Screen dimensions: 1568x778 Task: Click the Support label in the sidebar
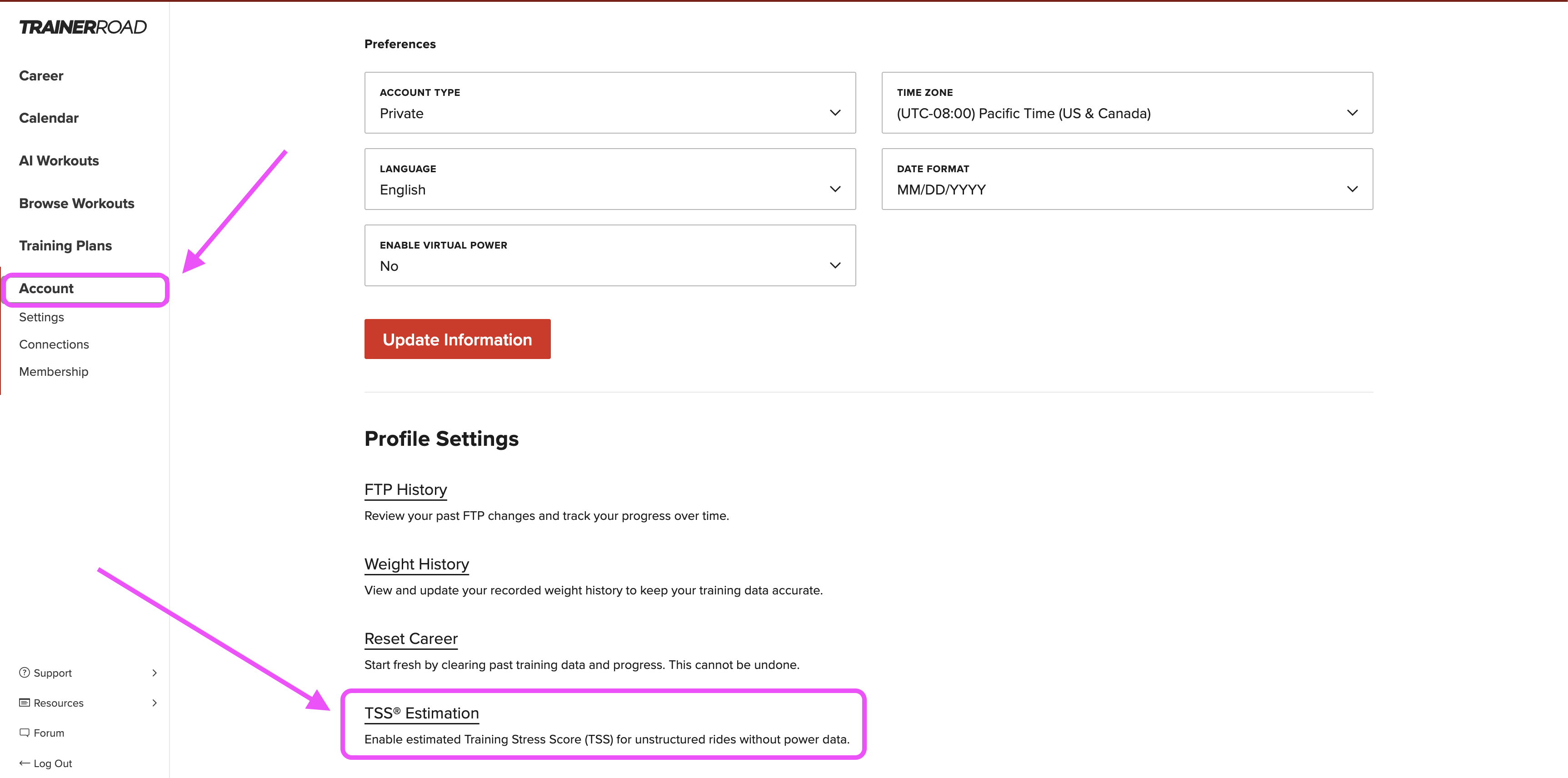click(53, 673)
